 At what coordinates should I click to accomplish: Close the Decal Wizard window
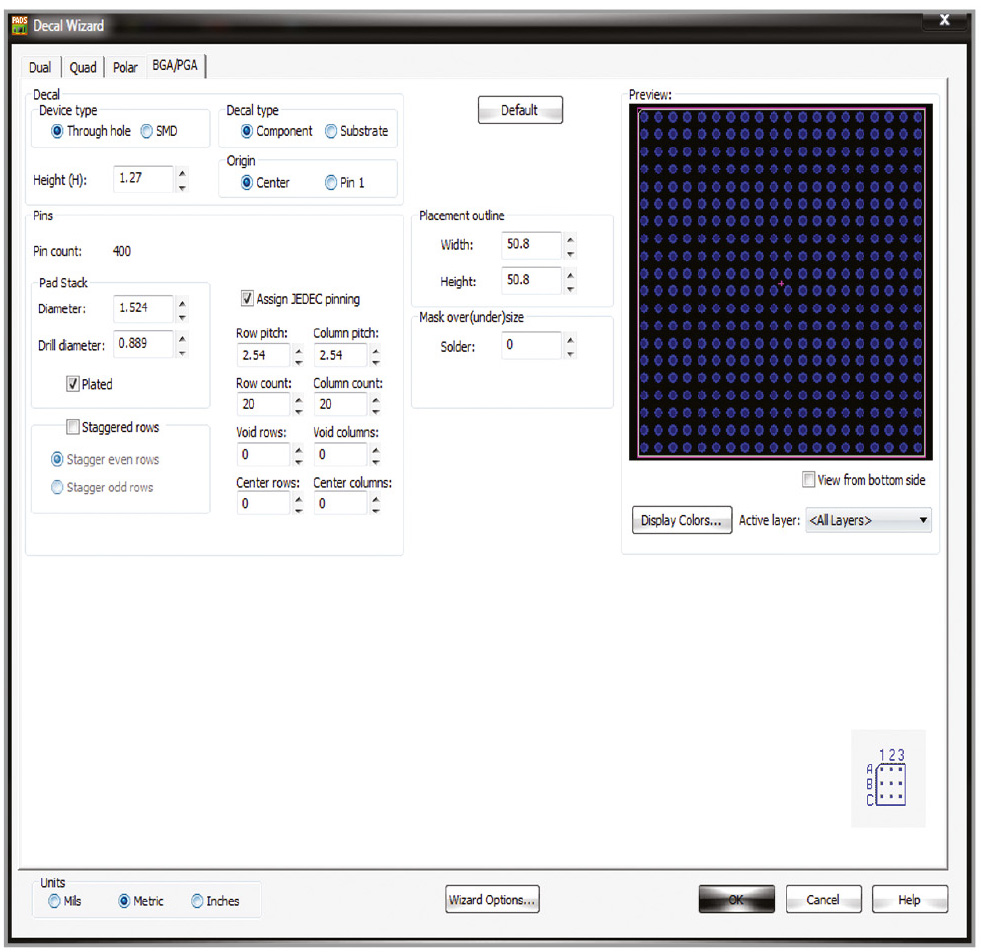[x=944, y=21]
